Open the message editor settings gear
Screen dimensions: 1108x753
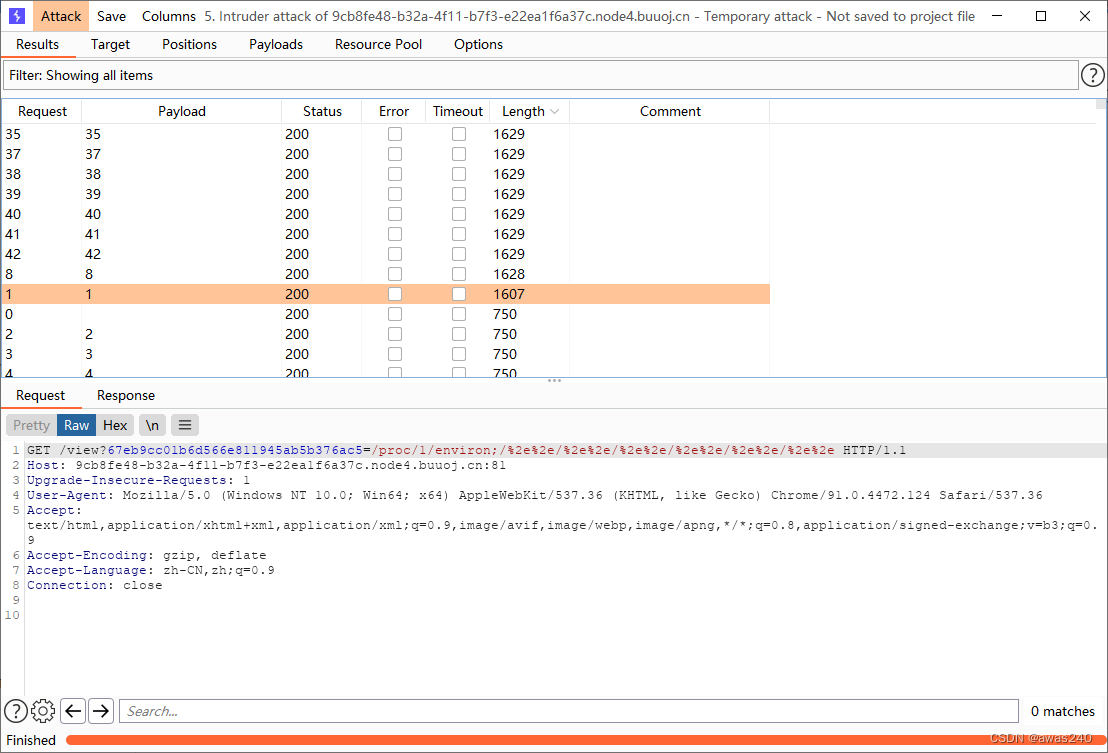pyautogui.click(x=43, y=710)
